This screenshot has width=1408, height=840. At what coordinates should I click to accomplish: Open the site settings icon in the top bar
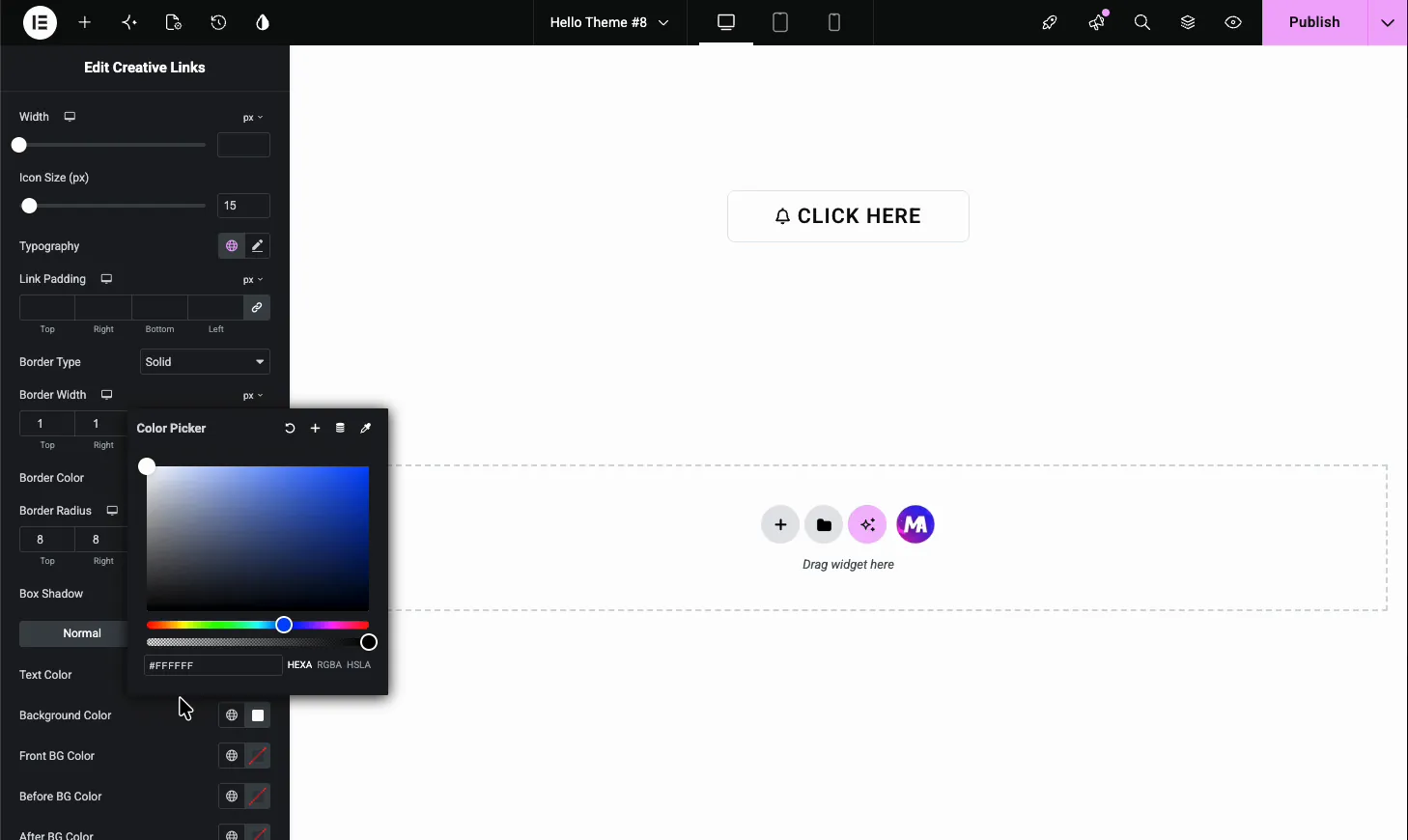129,22
